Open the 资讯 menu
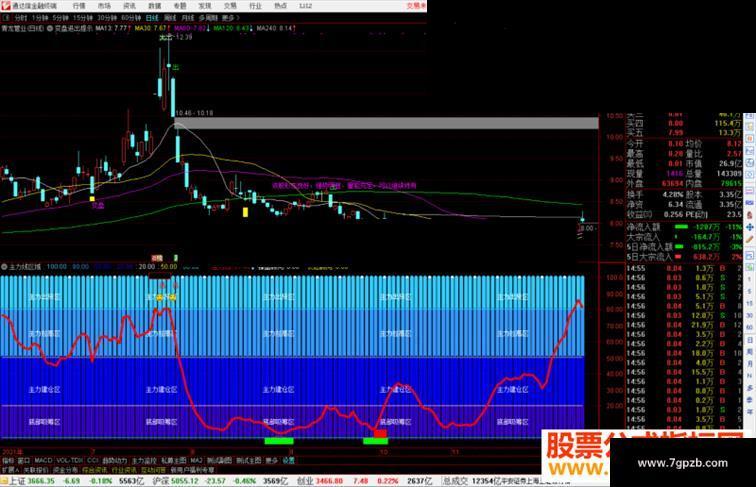The width and height of the screenshot is (756, 487). coord(129,6)
